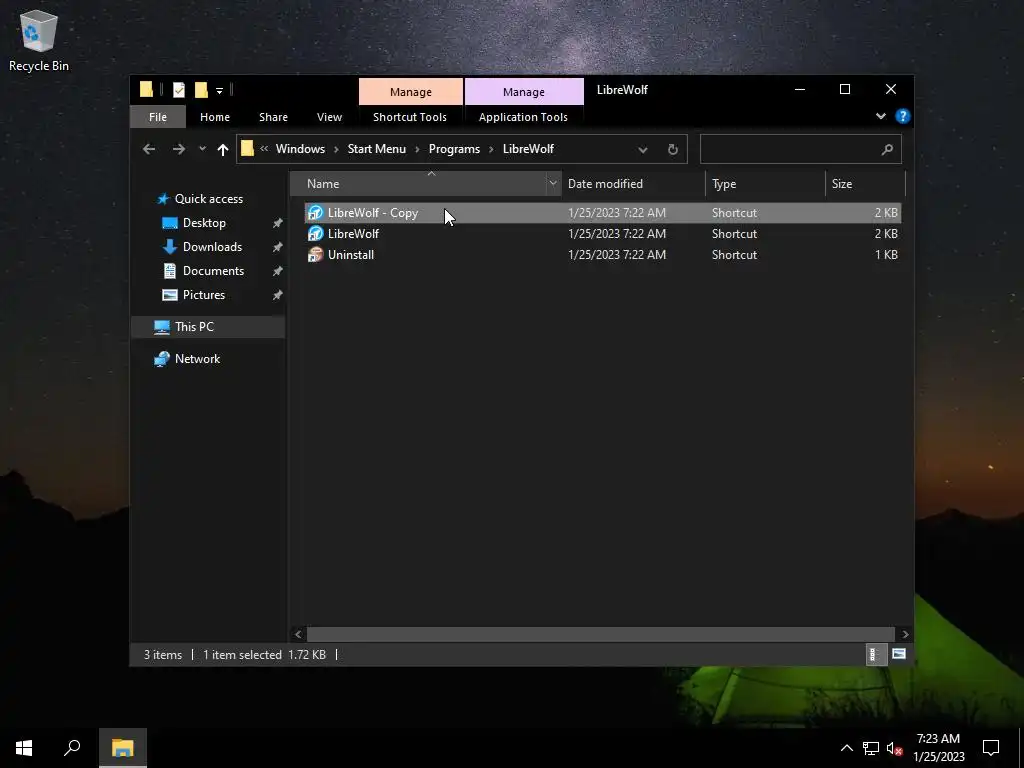Click File Explorer on the taskbar
Screen dimensions: 1024x768
point(123,748)
